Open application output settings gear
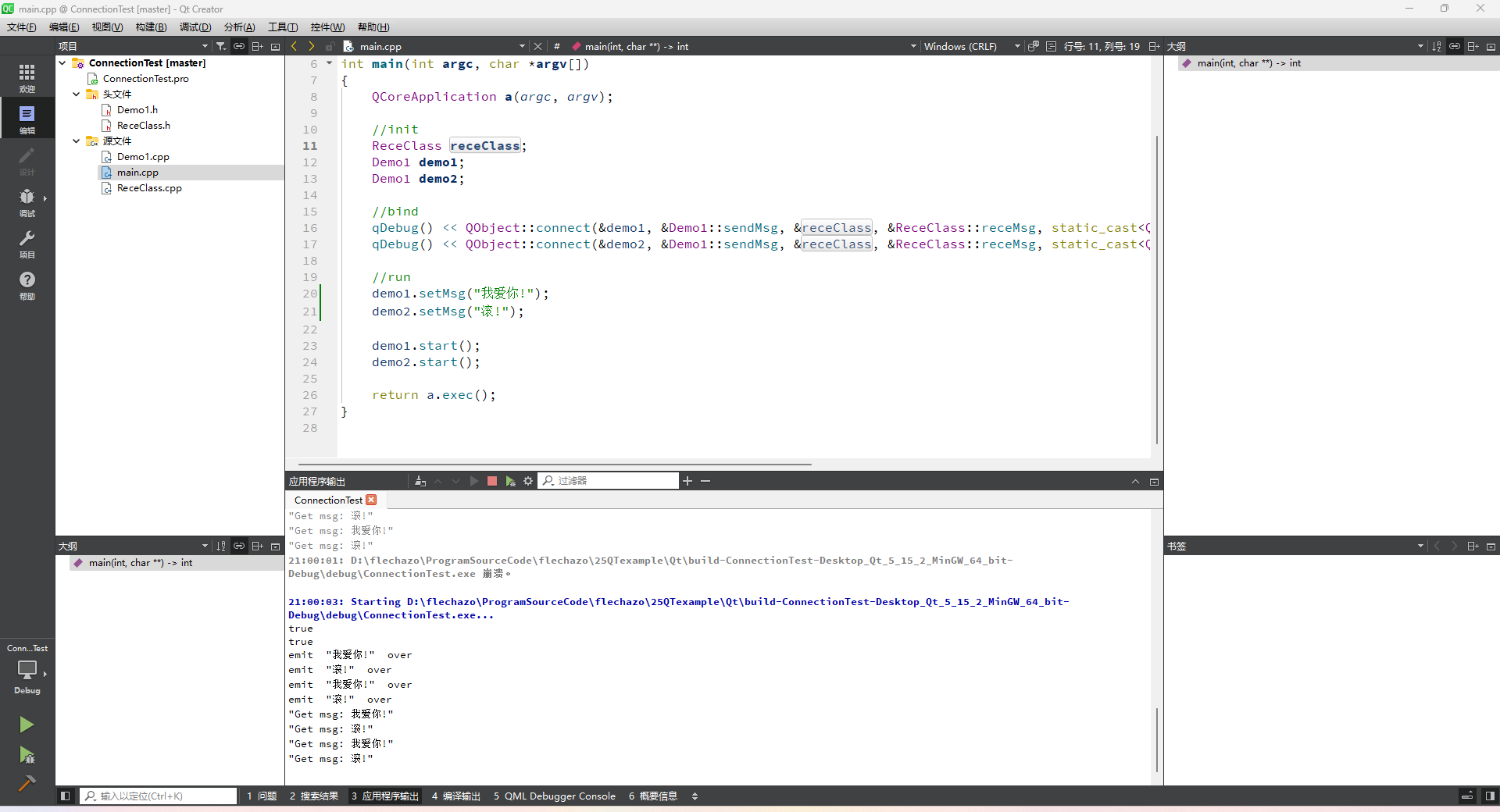 (x=528, y=481)
